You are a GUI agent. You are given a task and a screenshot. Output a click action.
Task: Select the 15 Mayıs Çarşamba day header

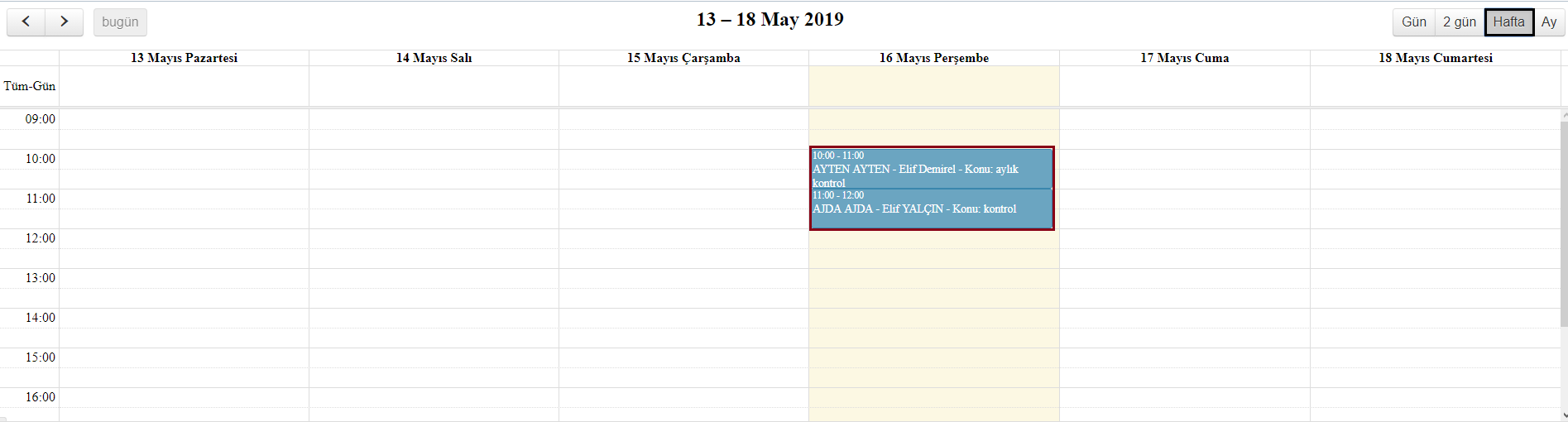[x=683, y=58]
